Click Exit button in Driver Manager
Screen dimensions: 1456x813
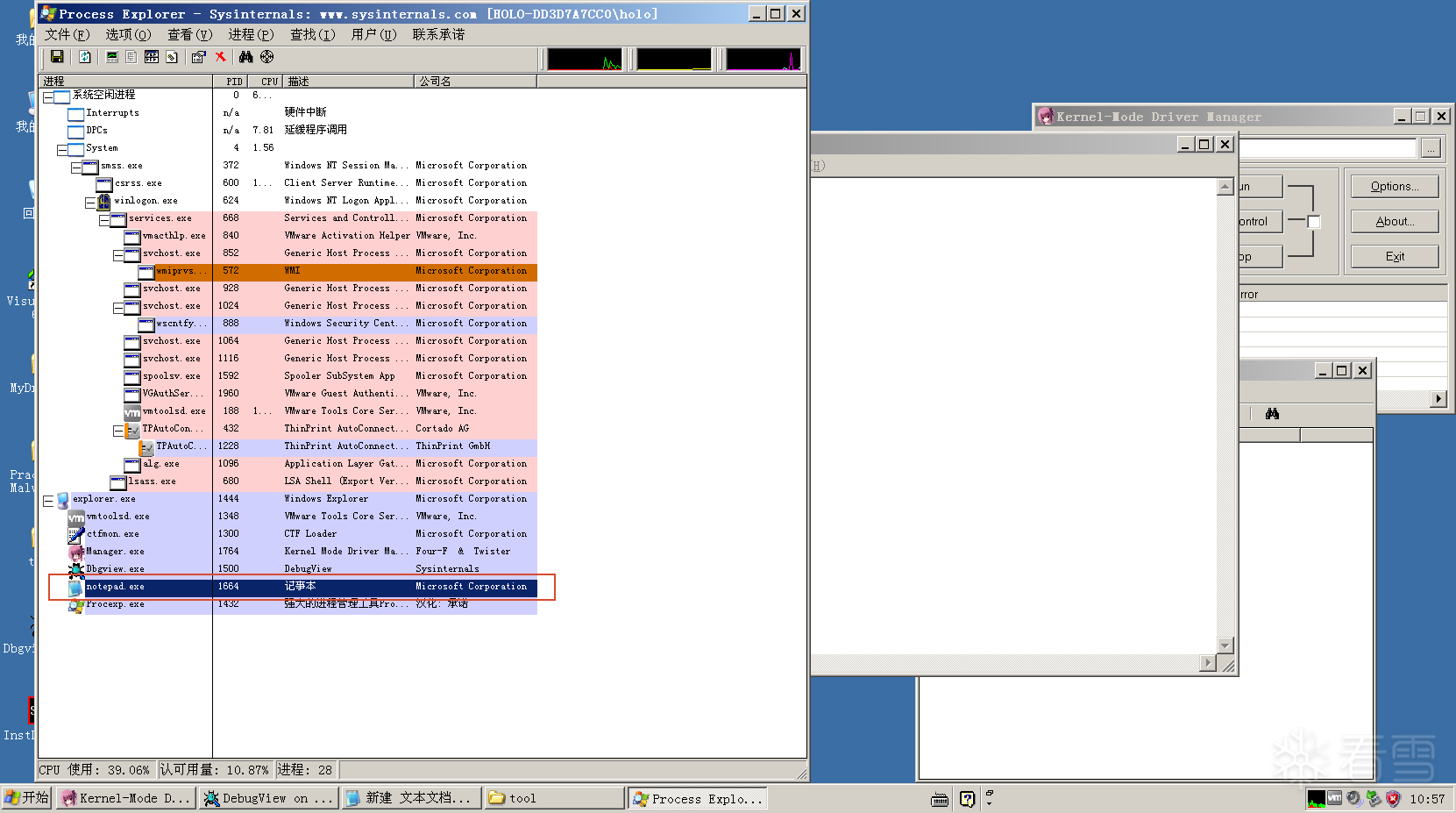click(1395, 256)
